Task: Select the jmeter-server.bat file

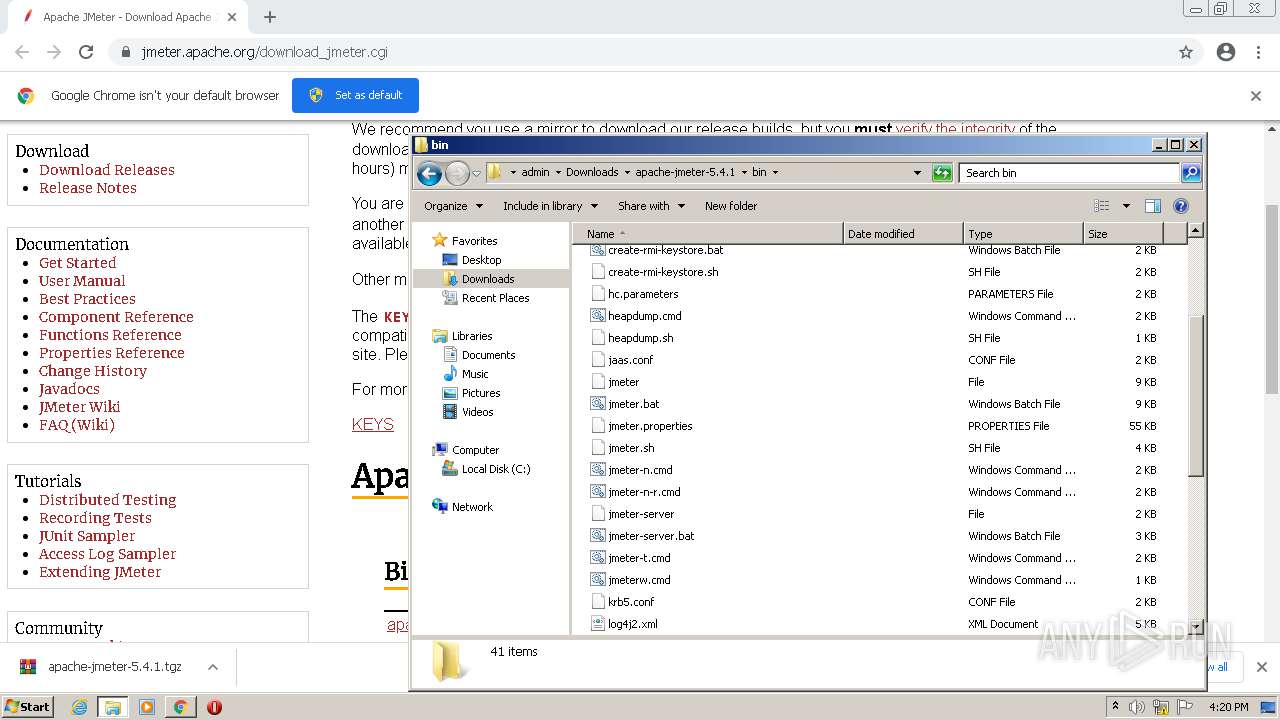Action: [651, 536]
